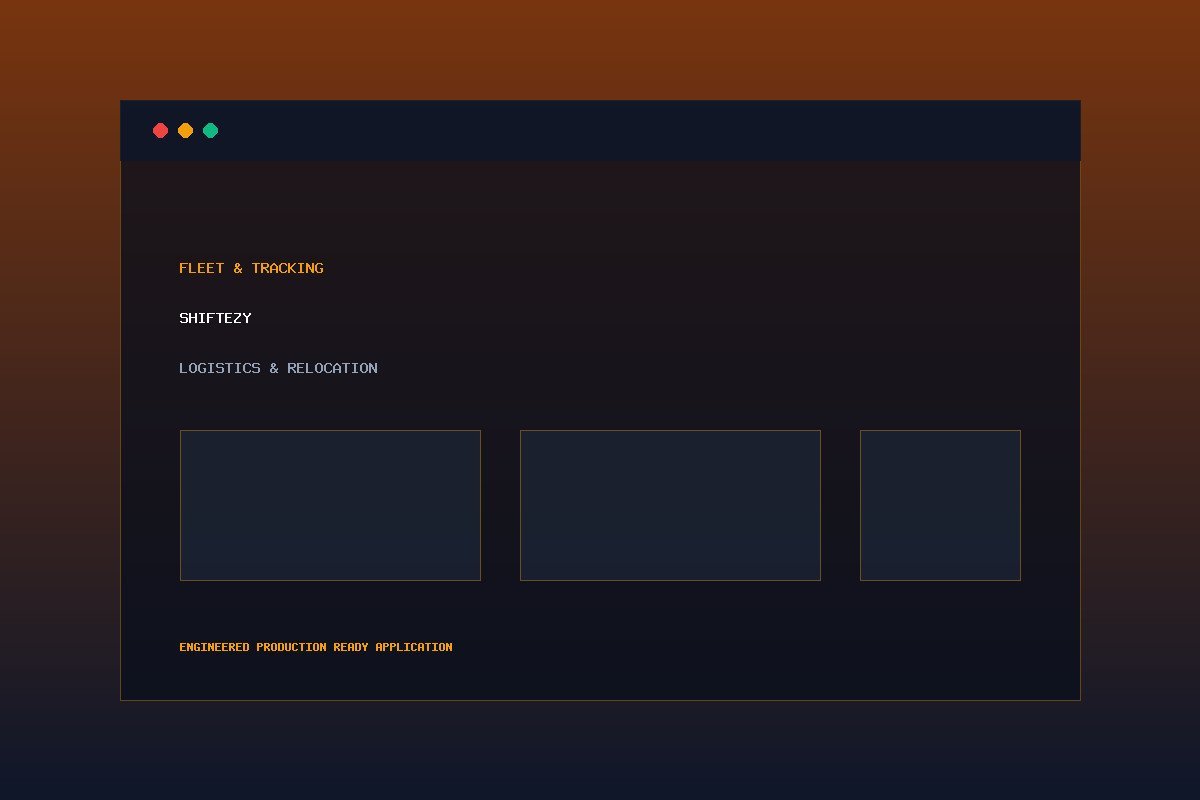Click the red close window dot

coord(160,131)
